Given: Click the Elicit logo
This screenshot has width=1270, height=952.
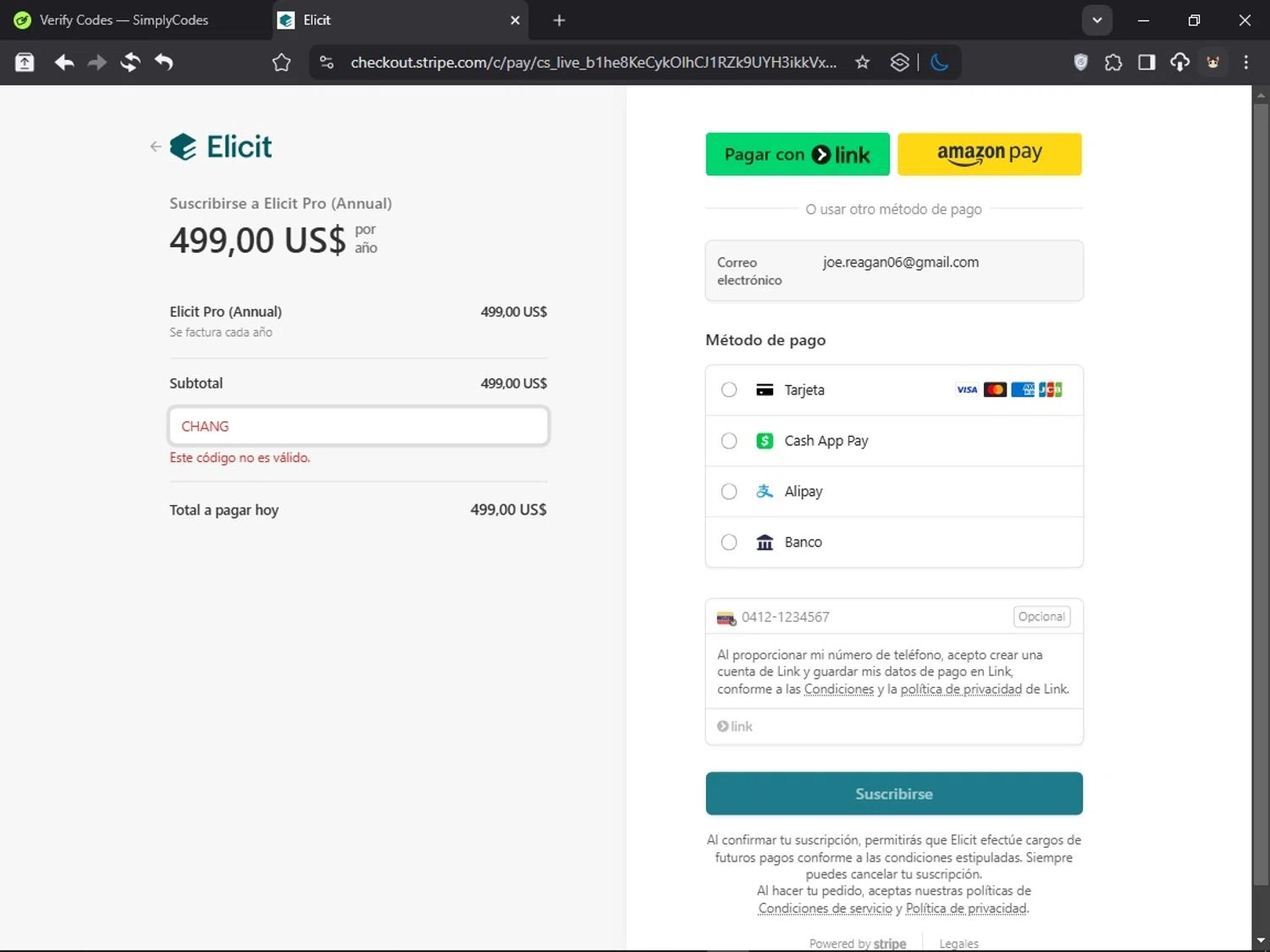Looking at the screenshot, I should (221, 146).
